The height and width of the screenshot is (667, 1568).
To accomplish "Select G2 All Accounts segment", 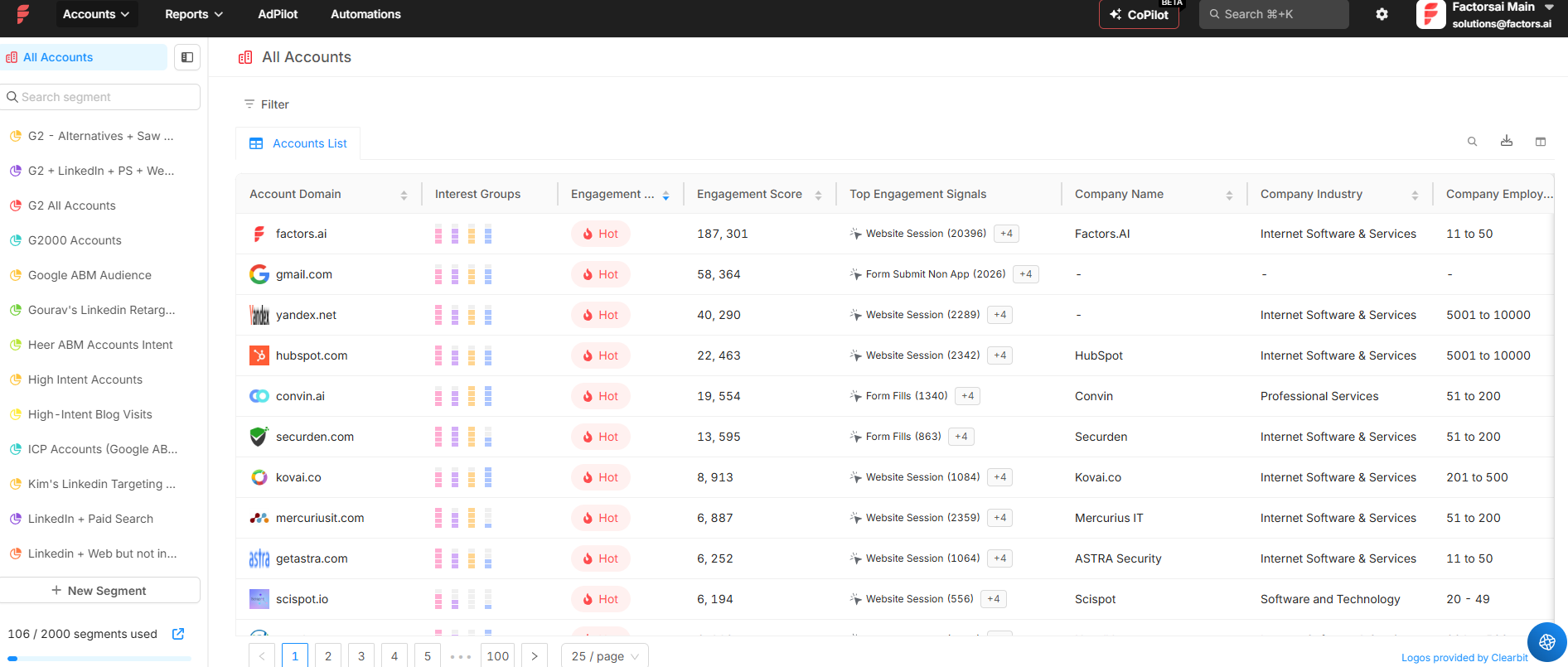I will (72, 205).
